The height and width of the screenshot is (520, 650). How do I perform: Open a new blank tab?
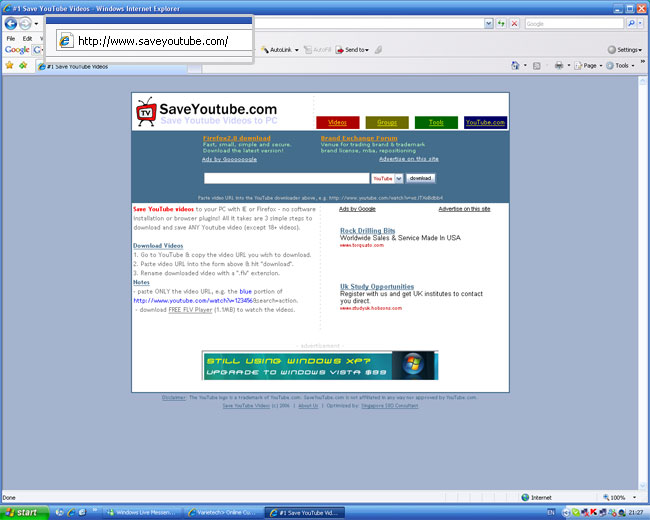195,68
